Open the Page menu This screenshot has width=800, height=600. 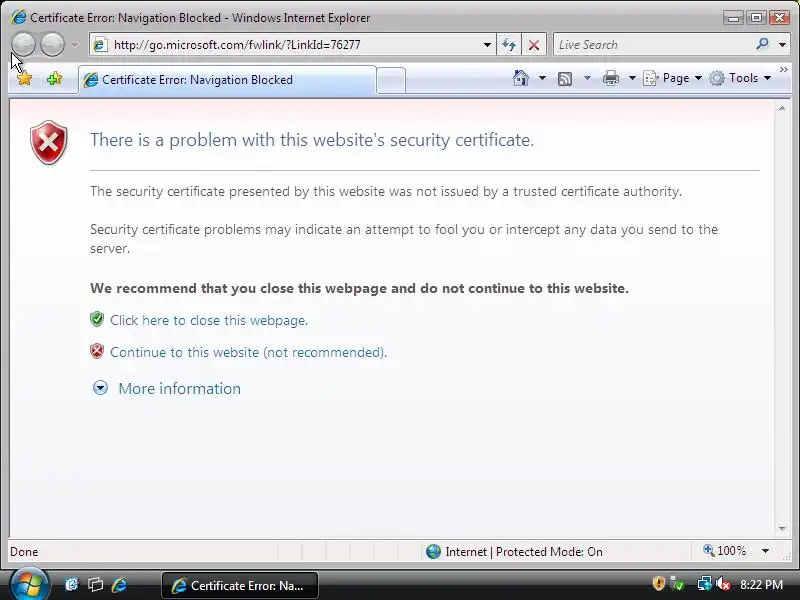coord(673,78)
